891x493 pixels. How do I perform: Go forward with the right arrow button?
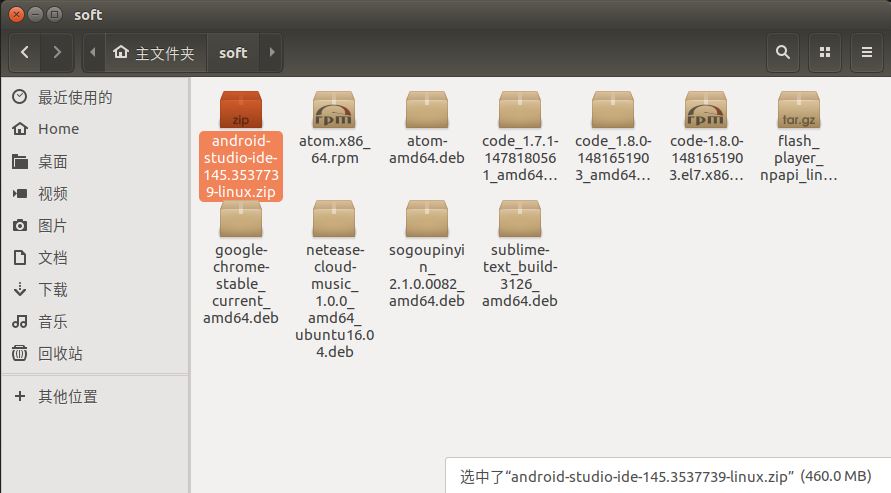tap(57, 52)
